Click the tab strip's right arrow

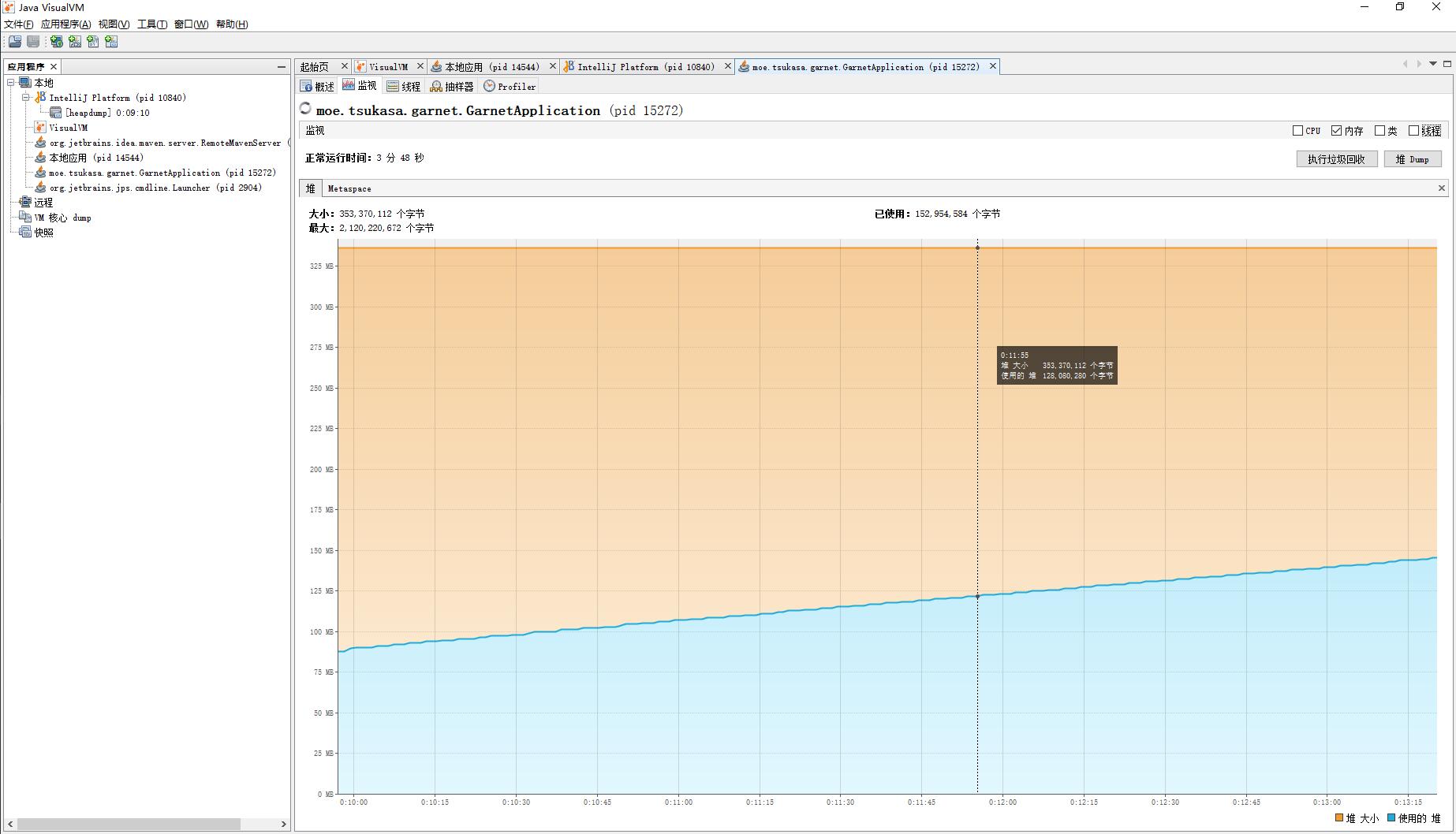pos(1419,64)
